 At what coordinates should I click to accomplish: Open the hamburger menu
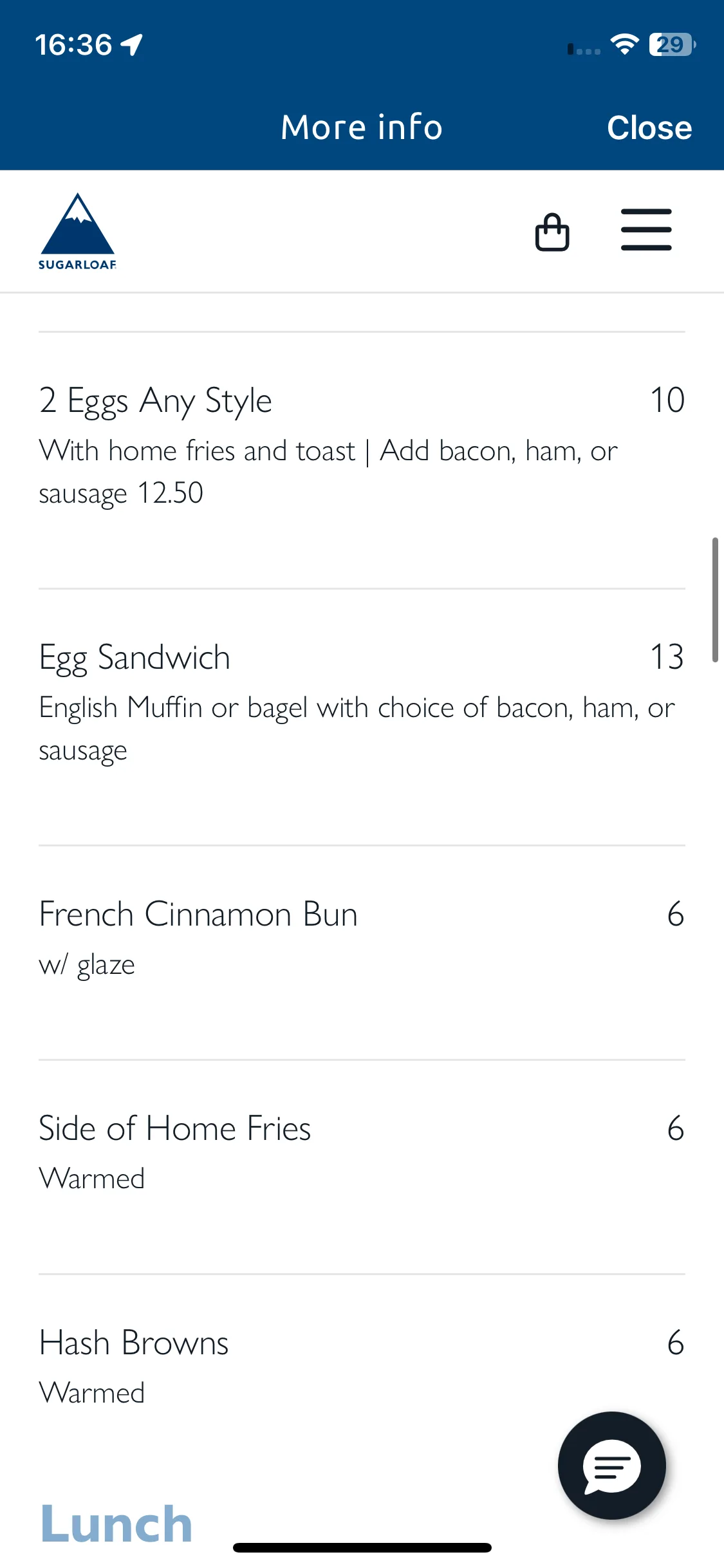point(645,230)
